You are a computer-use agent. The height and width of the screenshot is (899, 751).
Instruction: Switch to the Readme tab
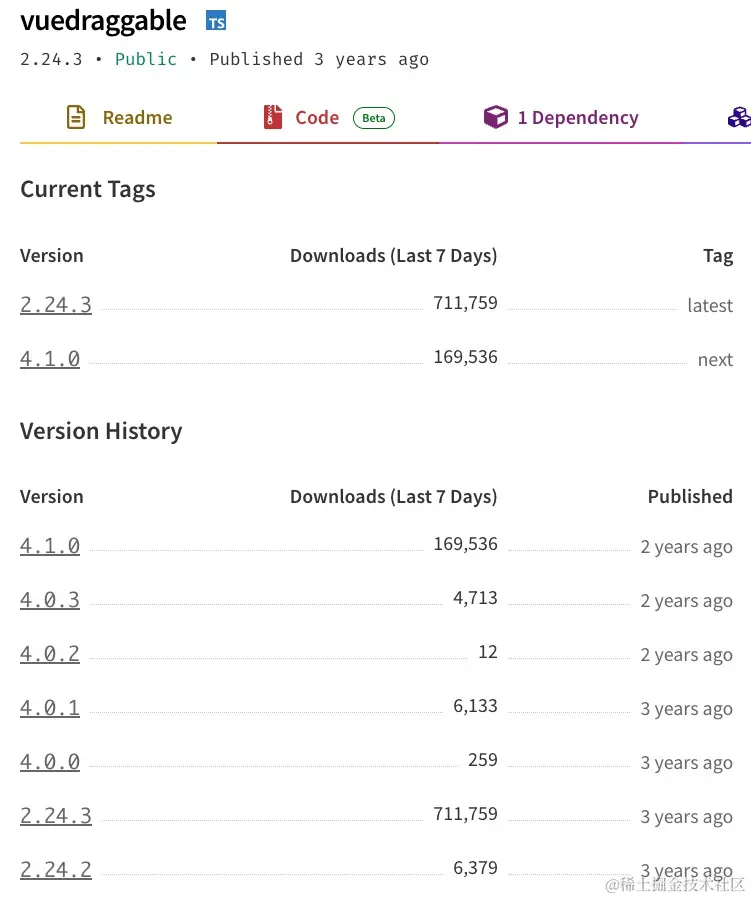coord(119,118)
